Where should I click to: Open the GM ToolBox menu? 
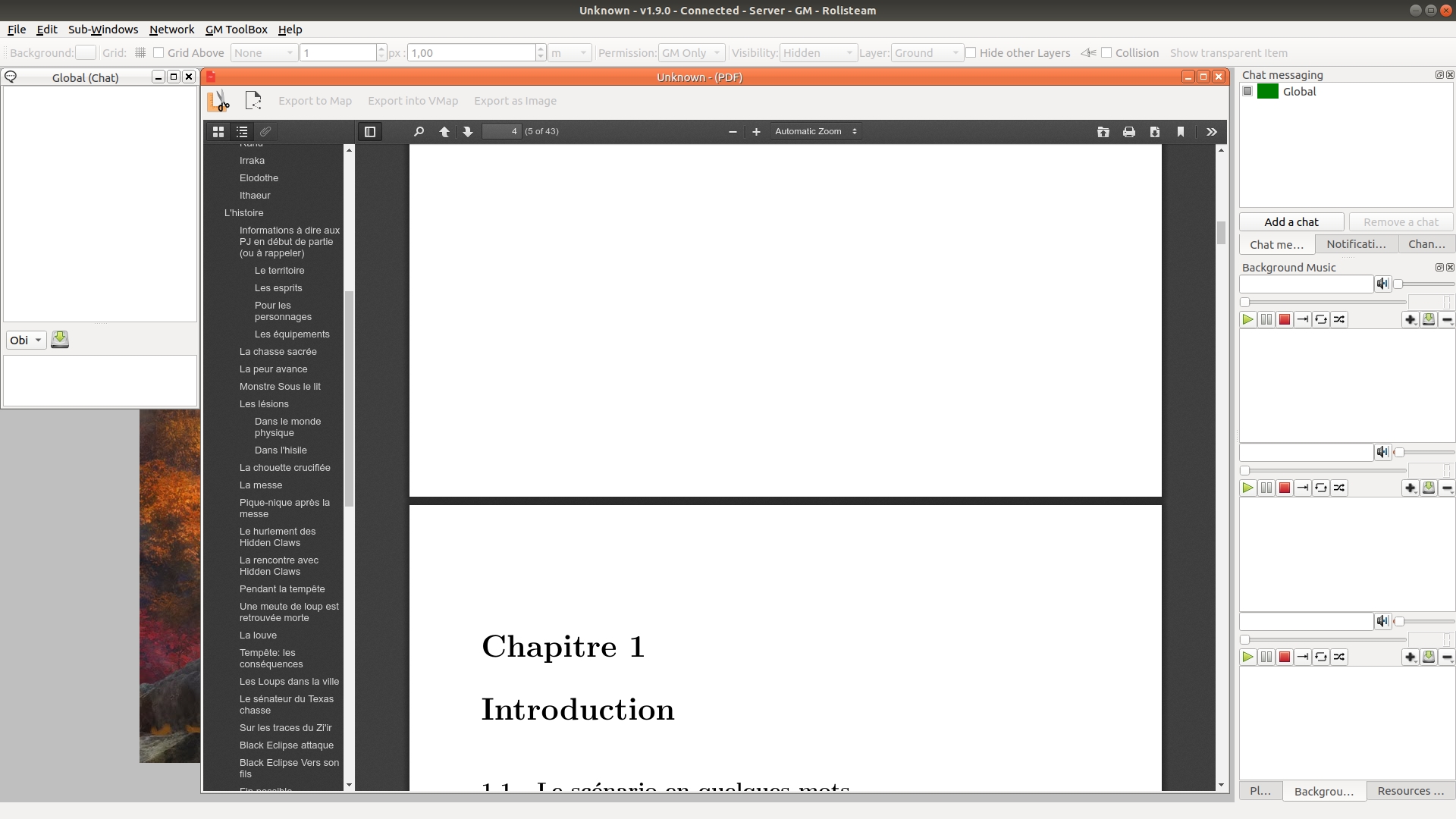[236, 30]
